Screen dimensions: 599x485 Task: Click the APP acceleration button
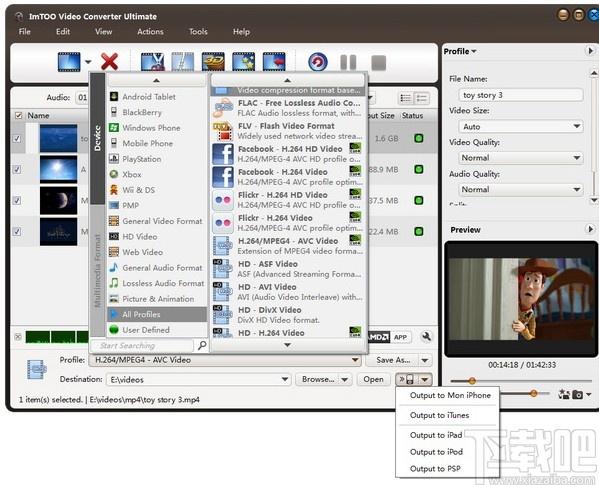[x=400, y=337]
